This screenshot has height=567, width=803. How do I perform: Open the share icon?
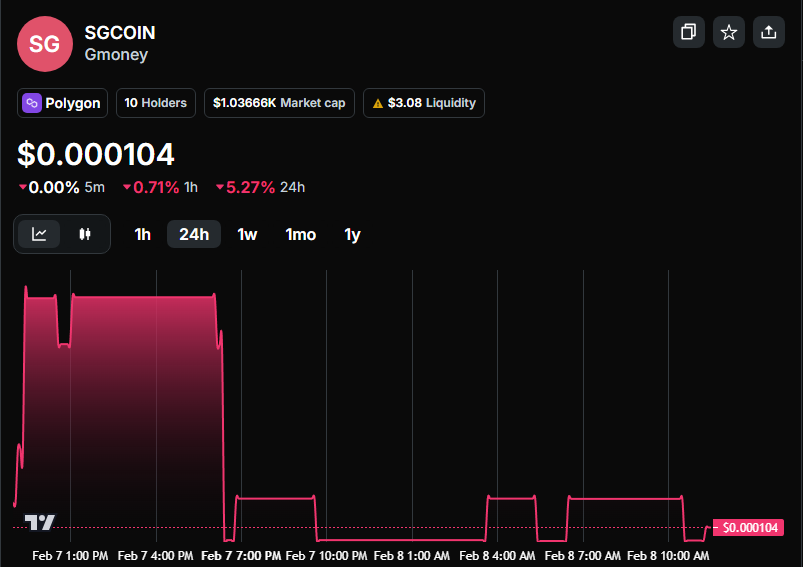(x=768, y=32)
